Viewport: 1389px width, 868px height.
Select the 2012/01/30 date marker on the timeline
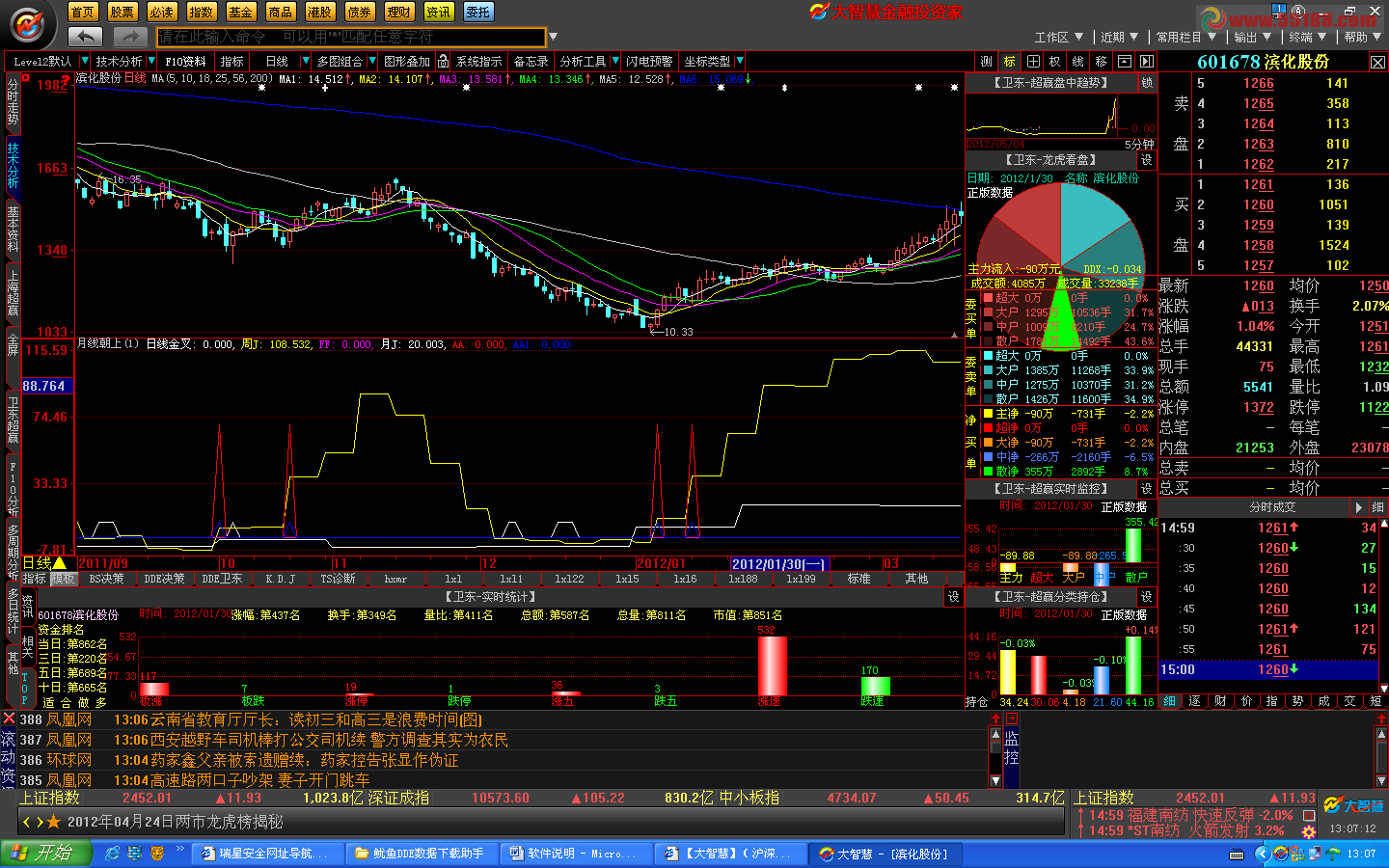tap(778, 563)
